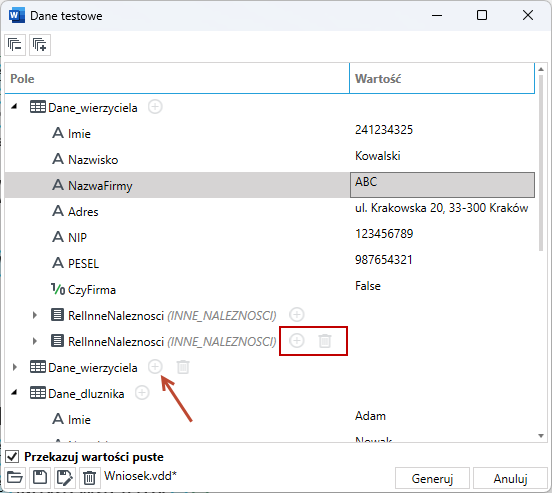Image resolution: width=552 pixels, height=493 pixels.
Task: Click the ABC value input field
Action: click(x=442, y=185)
